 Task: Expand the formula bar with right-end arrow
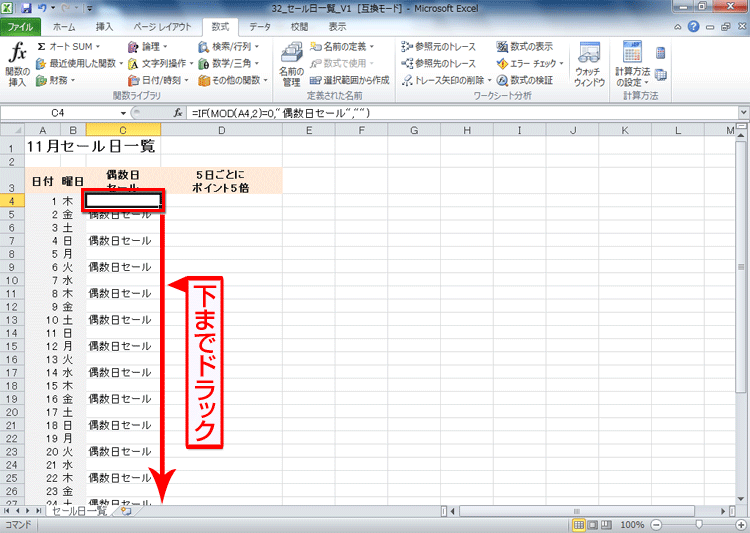744,113
